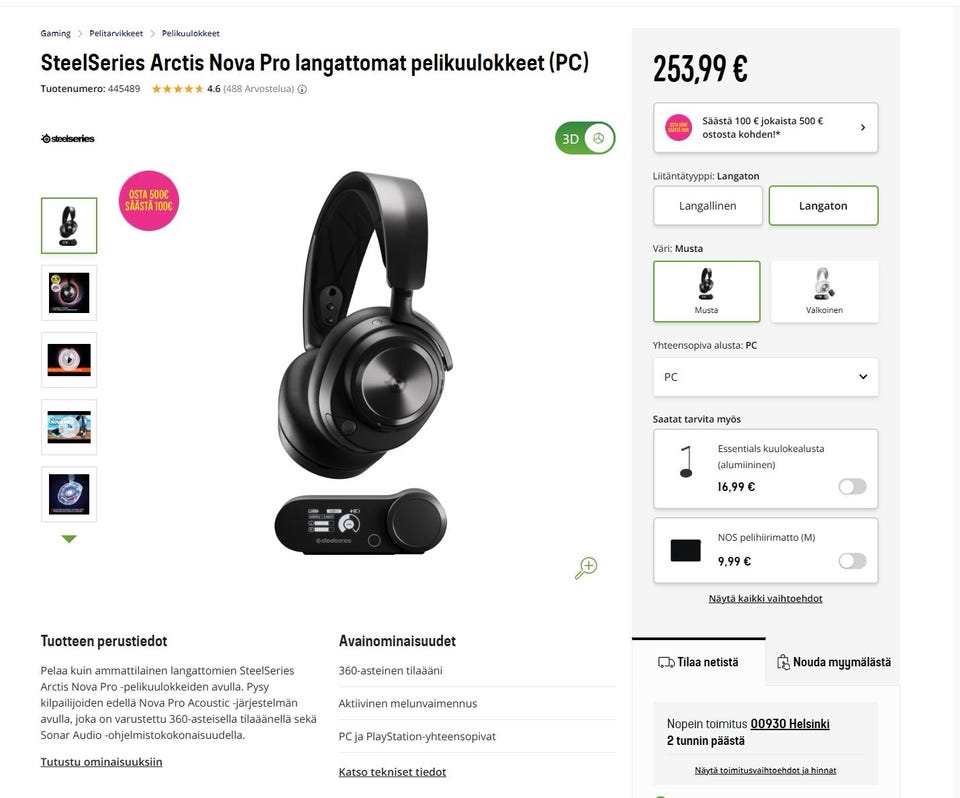Expand the 'Säästä 100 €' offer chevron
The height and width of the screenshot is (798, 960).
pyautogui.click(x=863, y=127)
